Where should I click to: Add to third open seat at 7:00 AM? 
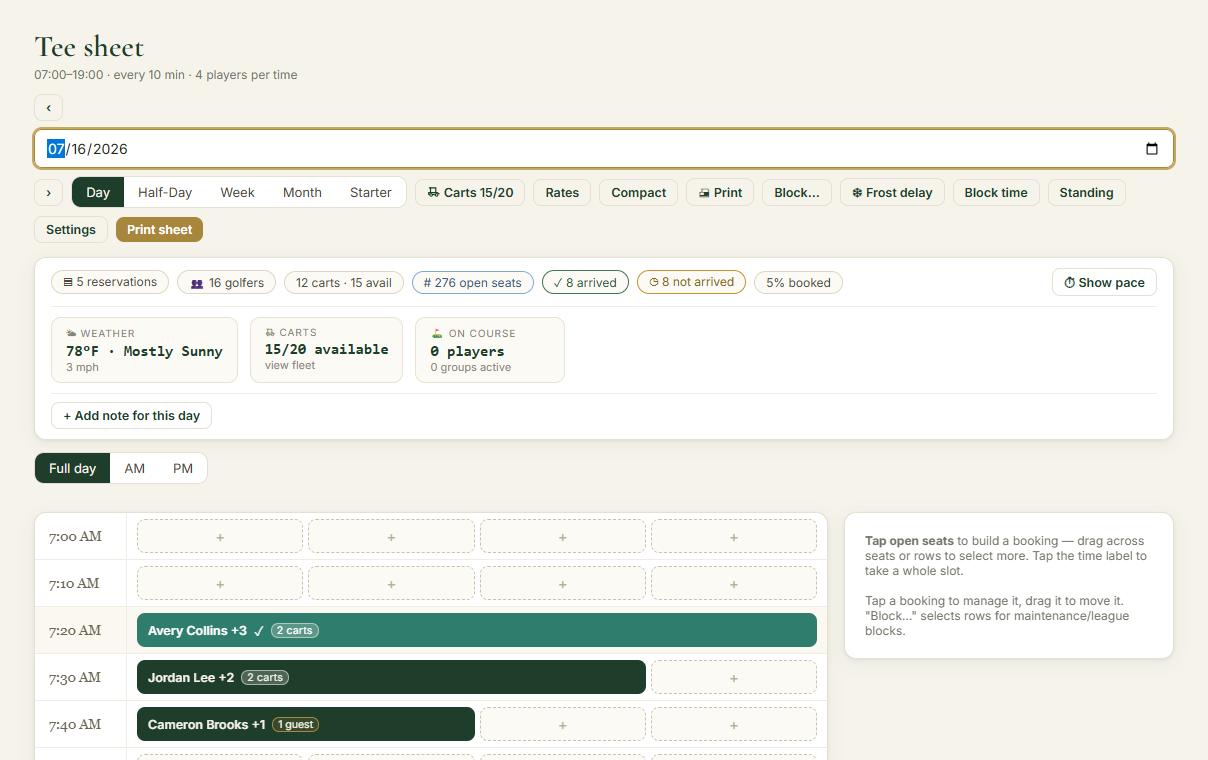click(x=563, y=537)
